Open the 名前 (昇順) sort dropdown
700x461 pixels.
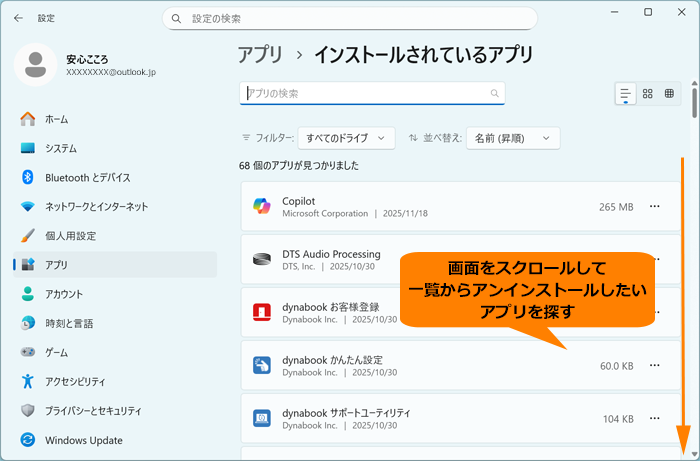point(513,138)
